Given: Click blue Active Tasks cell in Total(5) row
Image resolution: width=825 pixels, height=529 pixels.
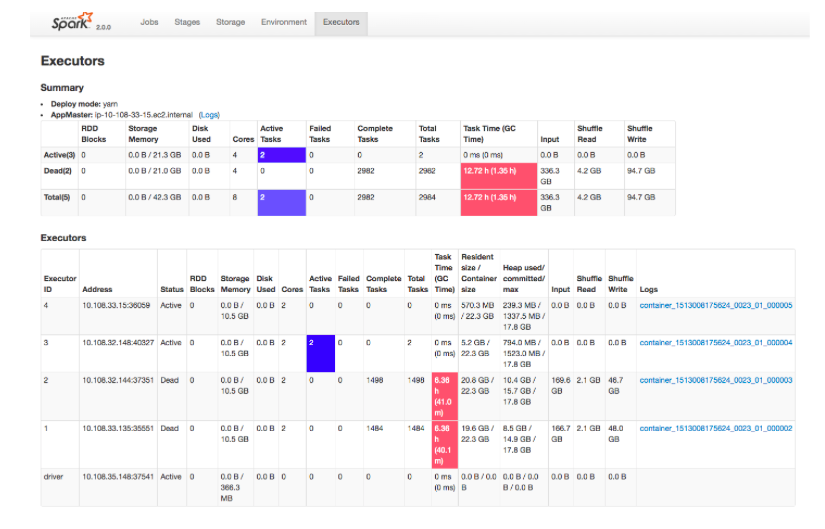Looking at the screenshot, I should point(281,203).
